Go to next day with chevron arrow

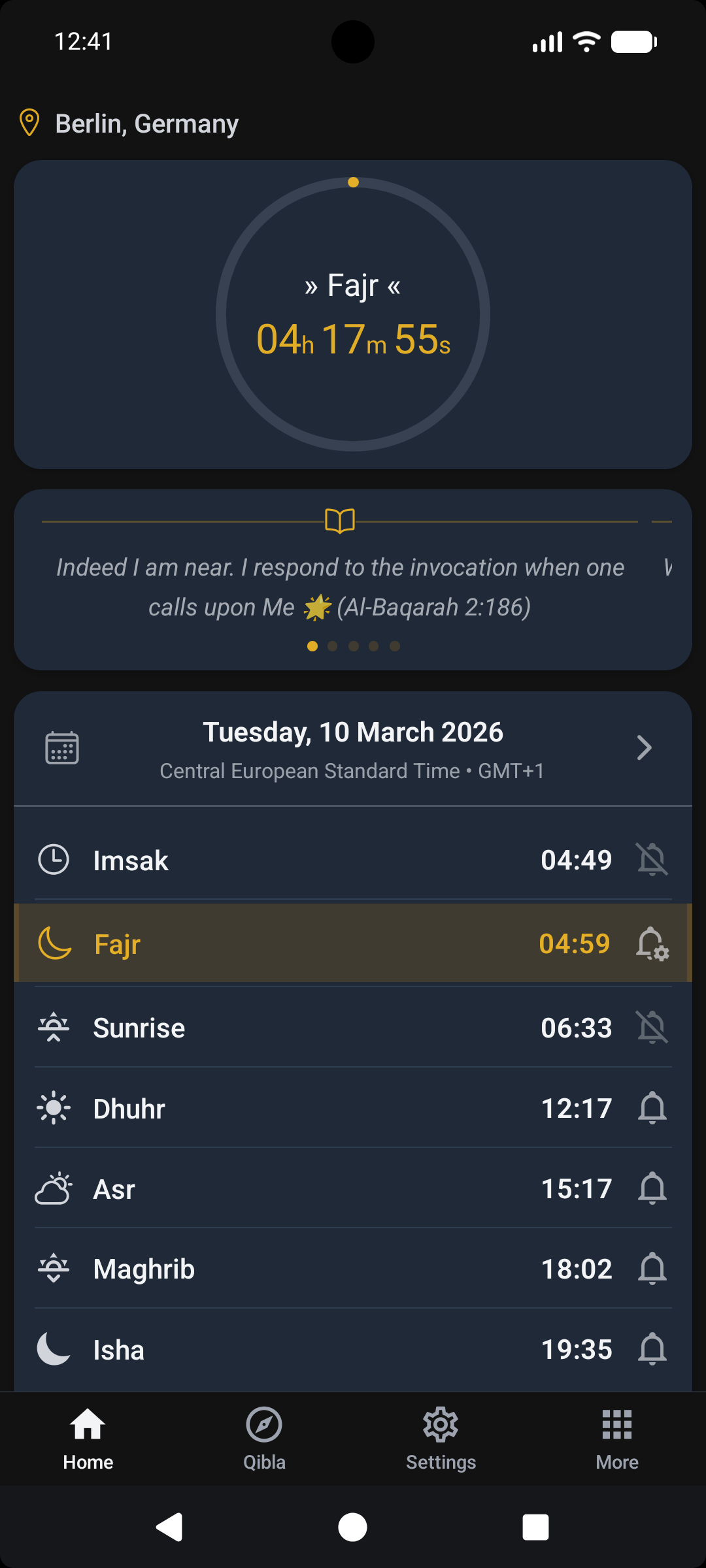pyautogui.click(x=644, y=747)
